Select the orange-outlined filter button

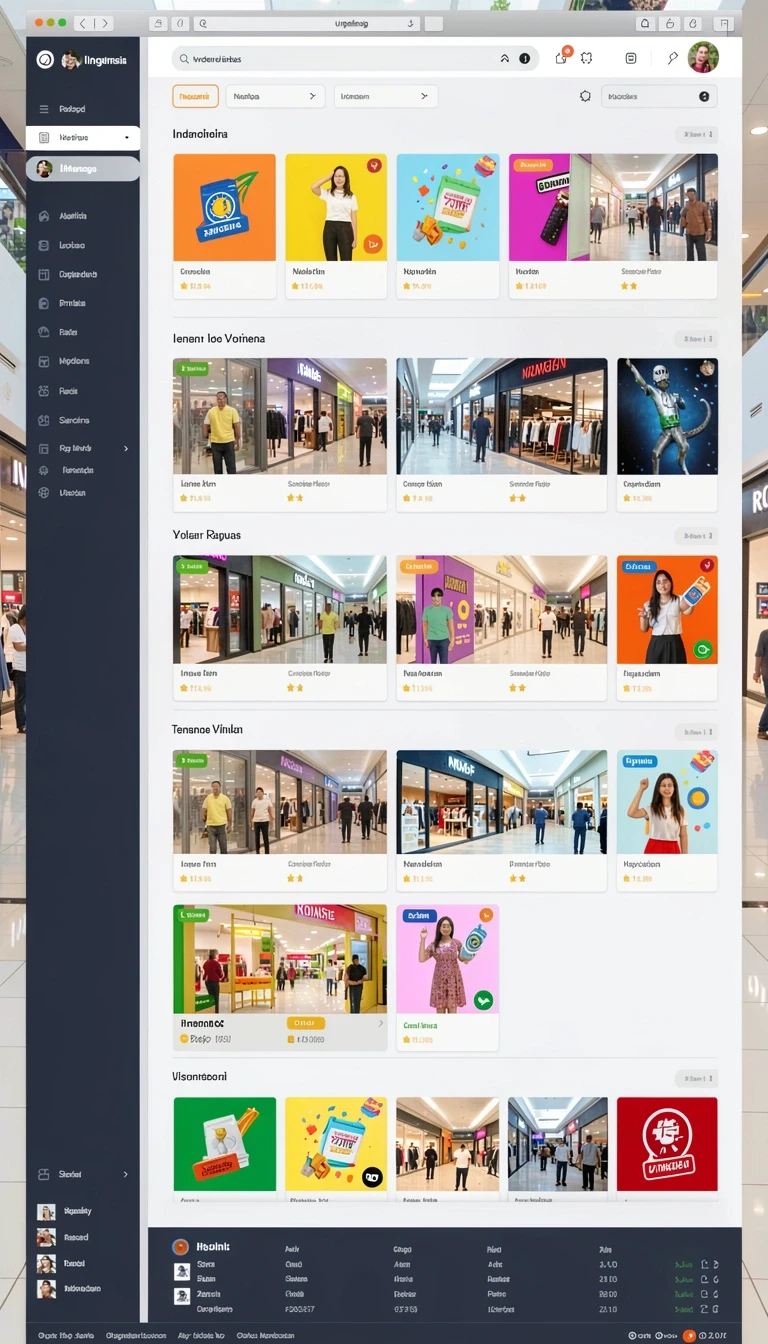[196, 96]
